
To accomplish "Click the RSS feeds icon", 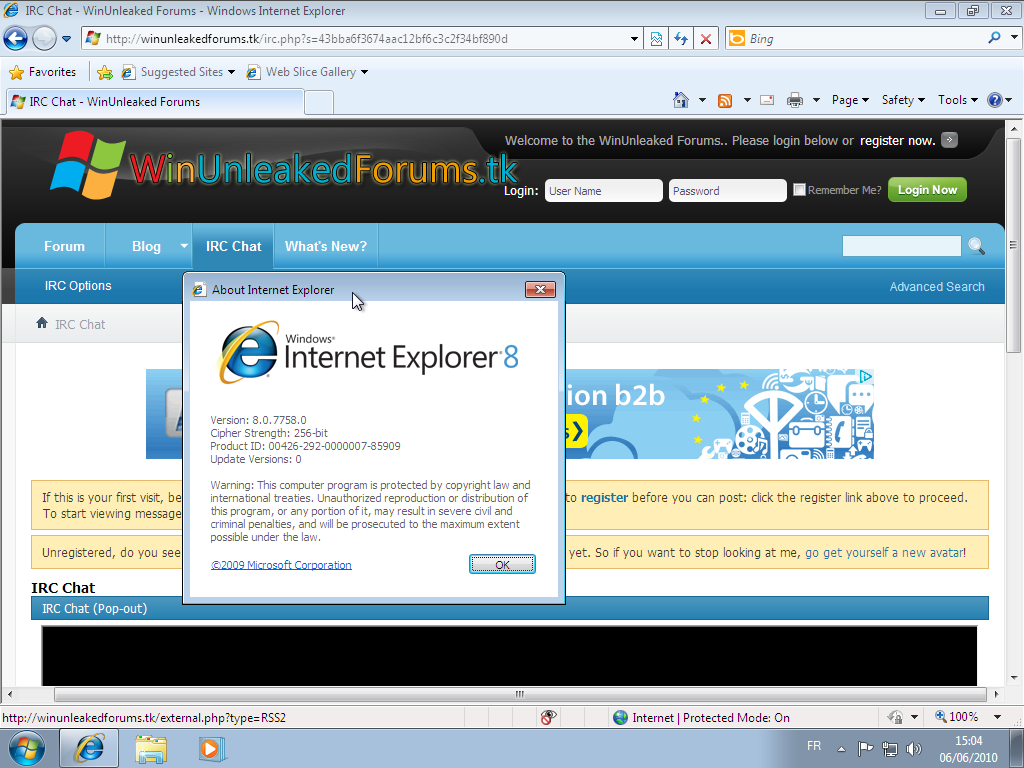I will [x=725, y=100].
